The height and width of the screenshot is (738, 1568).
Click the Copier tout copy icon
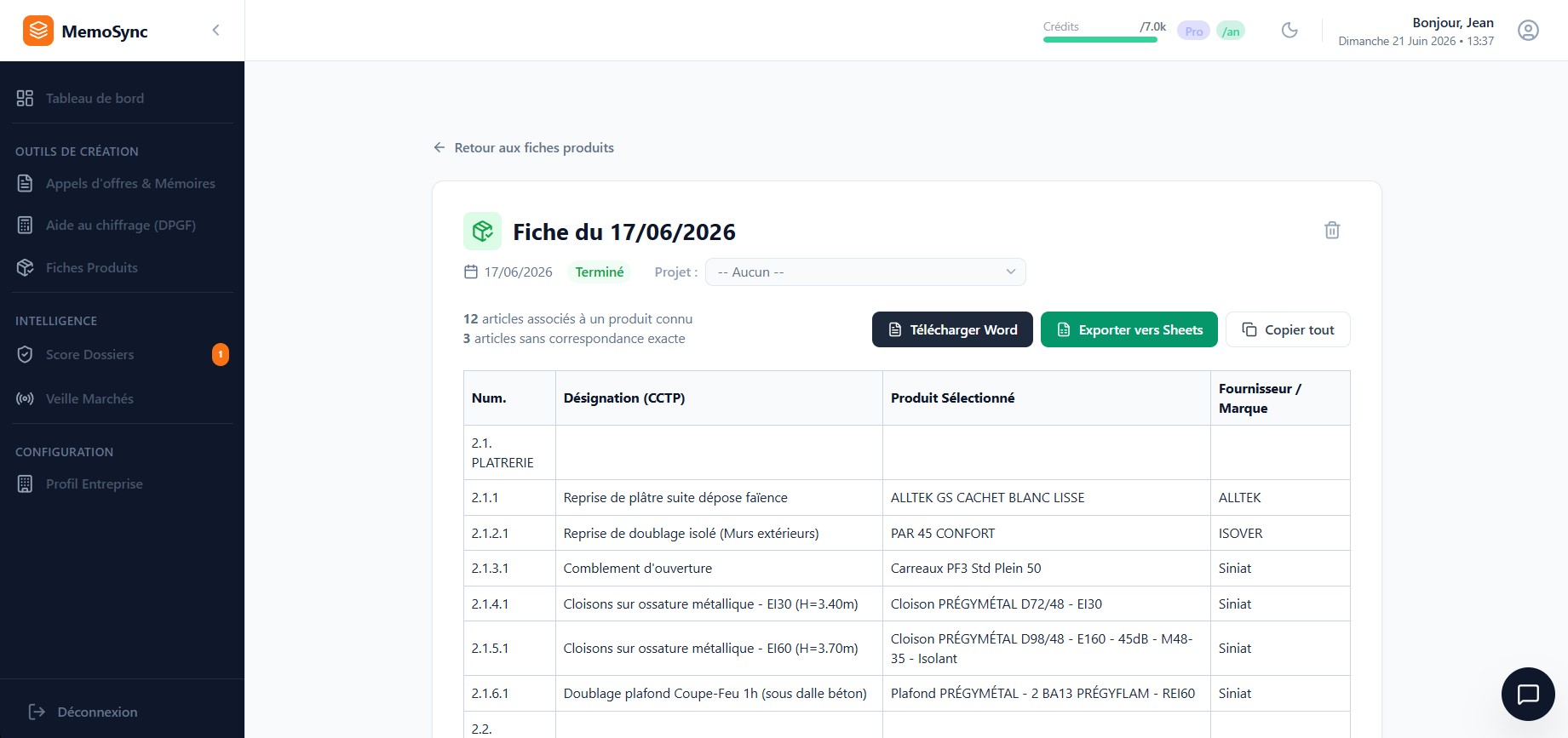pyautogui.click(x=1249, y=329)
